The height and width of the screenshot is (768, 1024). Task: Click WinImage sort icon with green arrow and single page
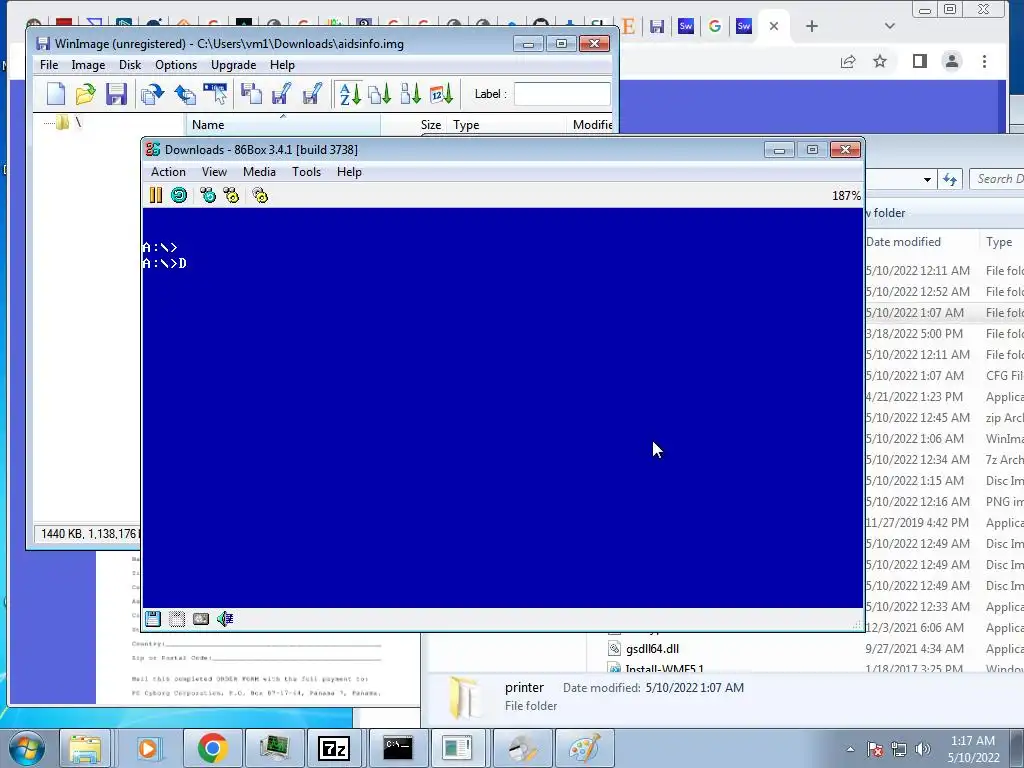pos(380,94)
